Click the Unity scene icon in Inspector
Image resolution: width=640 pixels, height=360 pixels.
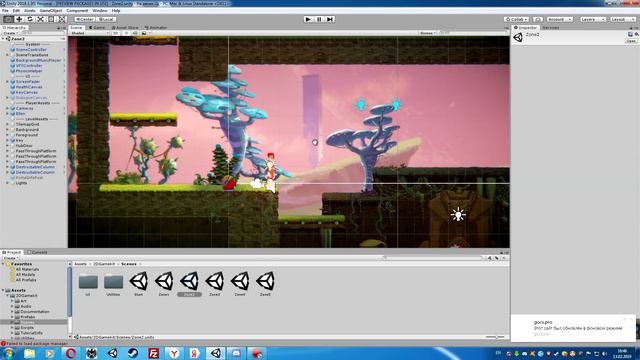pos(518,37)
